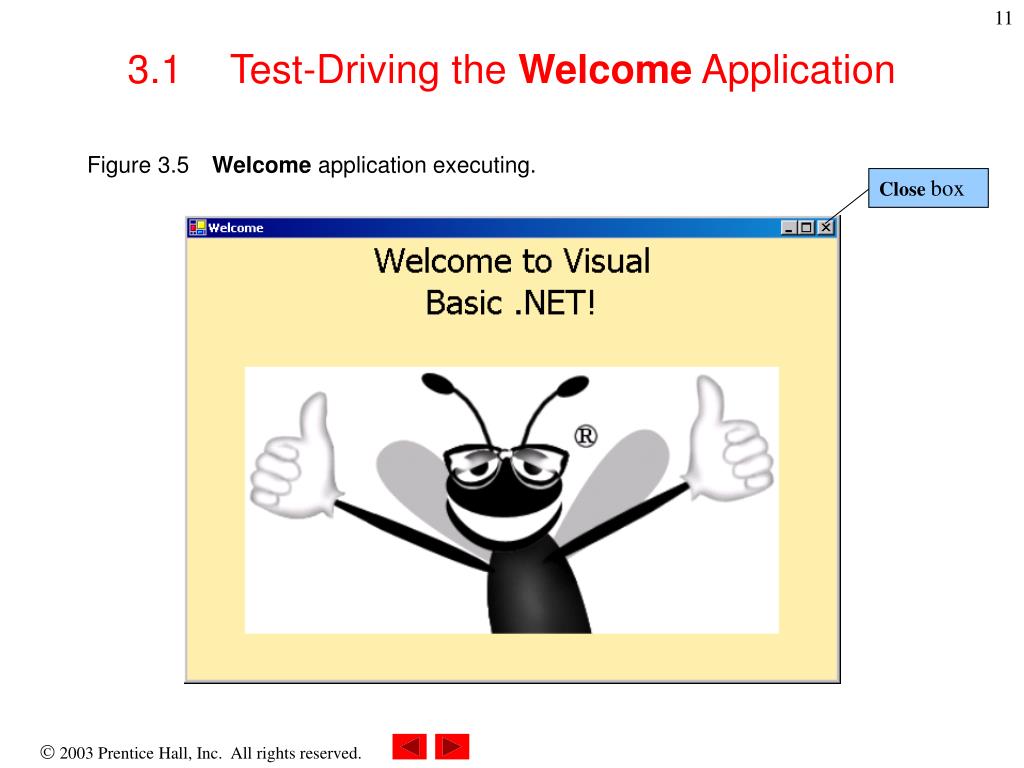Click the slide number 11
1024x768 pixels.
1003,18
